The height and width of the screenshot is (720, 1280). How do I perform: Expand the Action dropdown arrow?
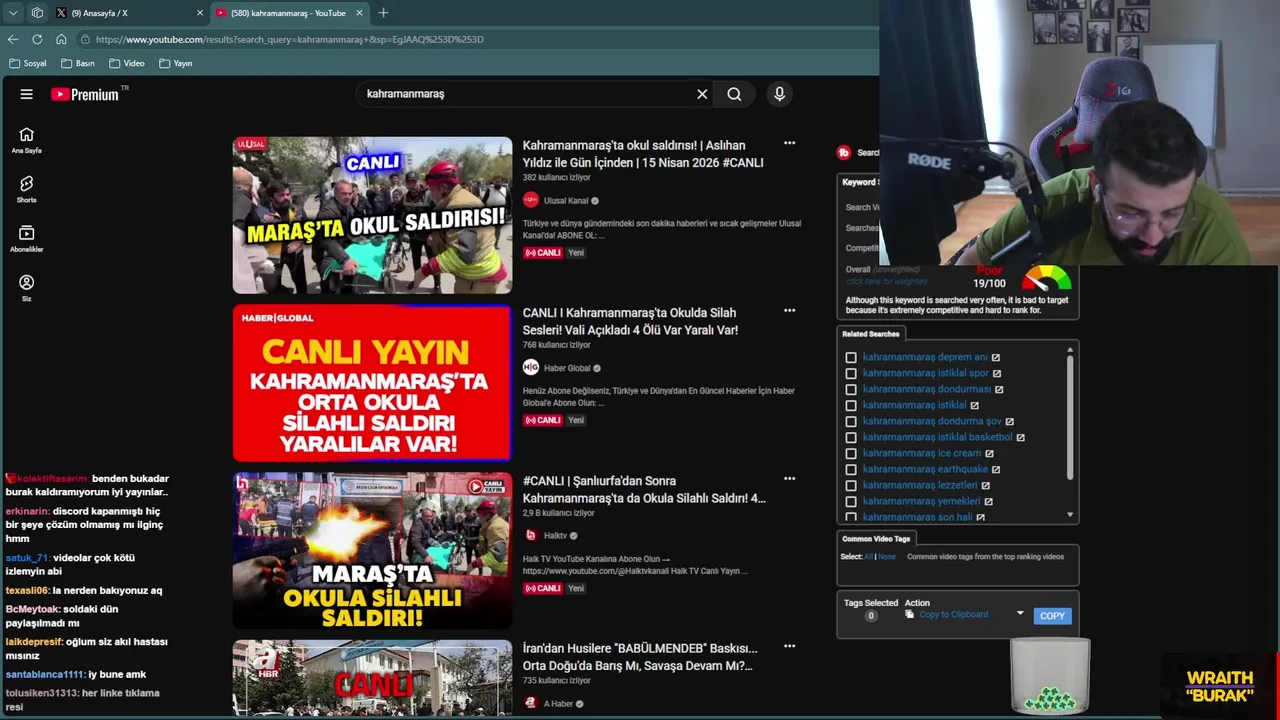pos(1020,614)
